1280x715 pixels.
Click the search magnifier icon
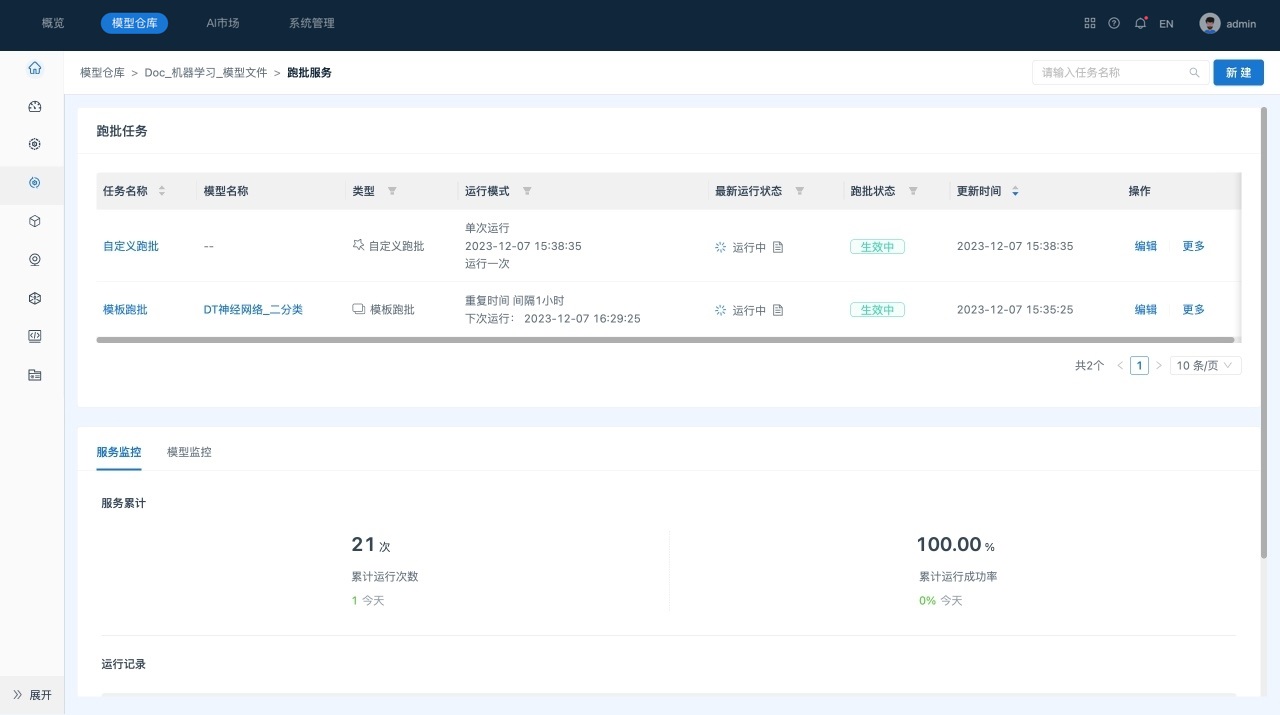coord(1194,73)
